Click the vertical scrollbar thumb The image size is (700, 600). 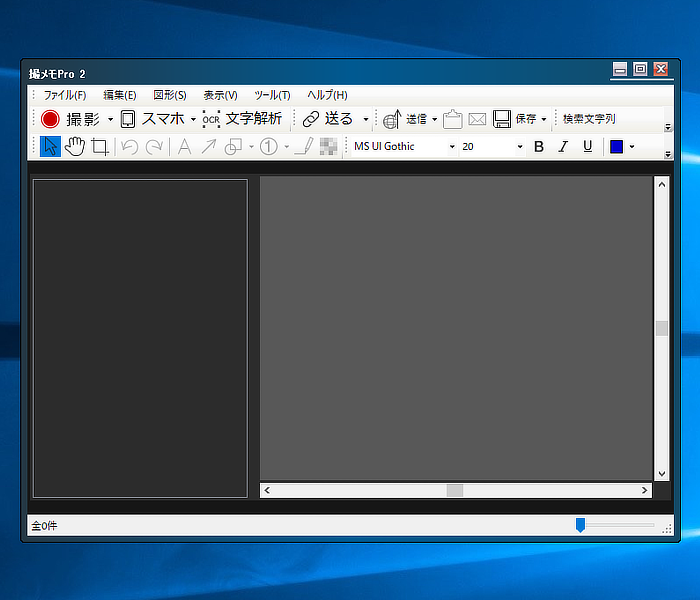(662, 328)
